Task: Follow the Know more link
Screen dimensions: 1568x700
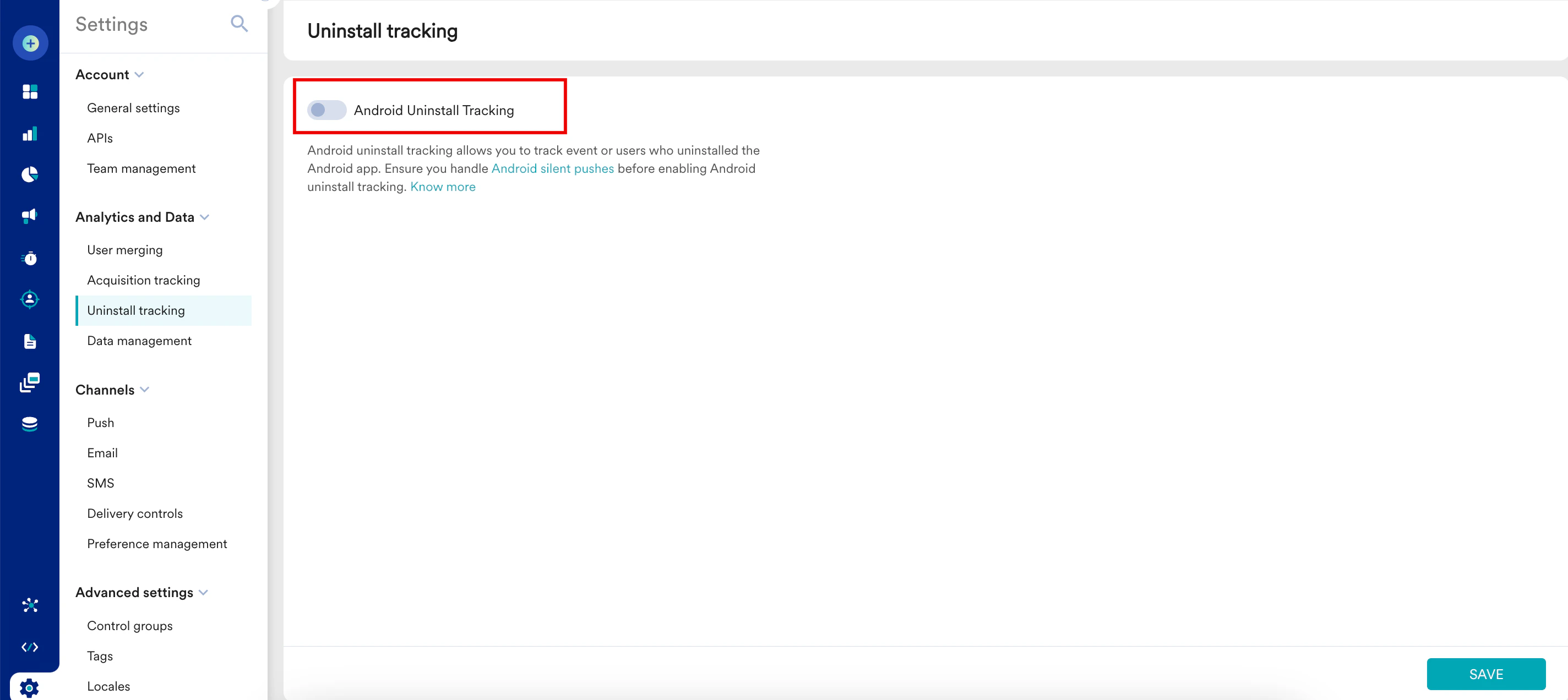Action: [x=443, y=187]
